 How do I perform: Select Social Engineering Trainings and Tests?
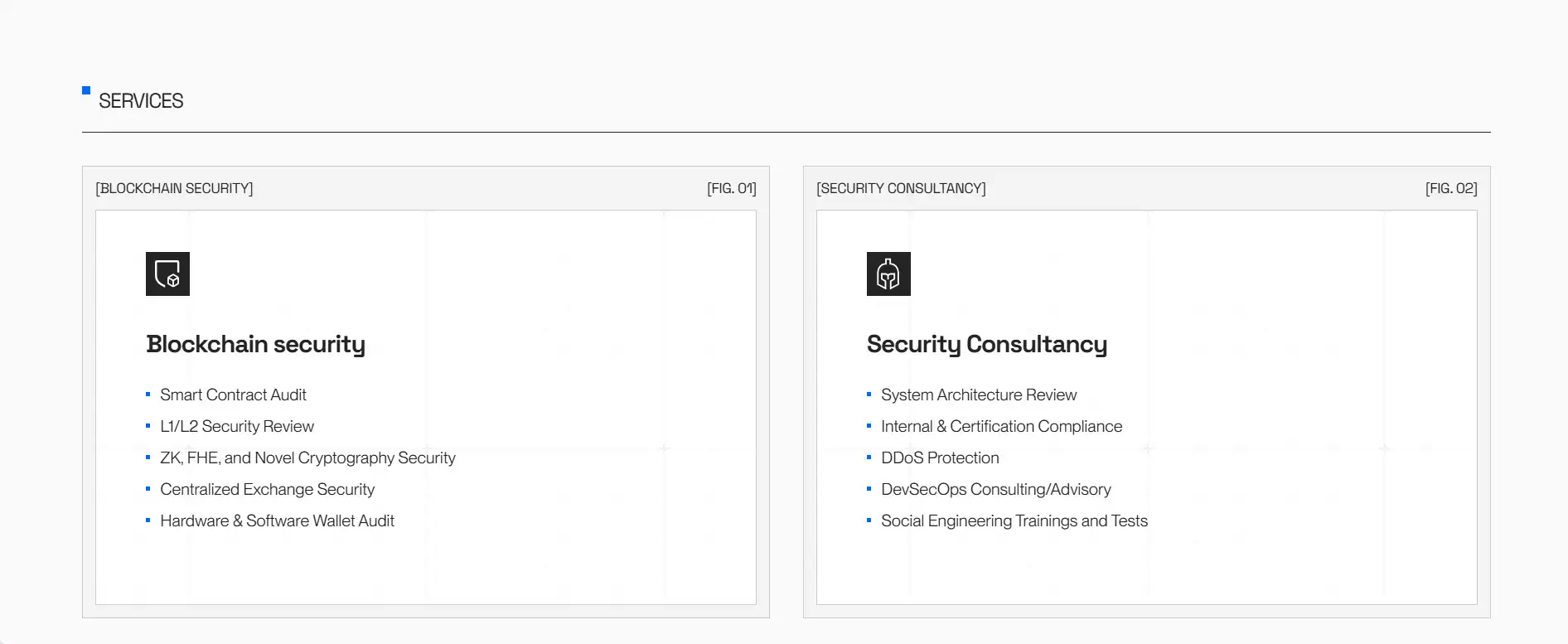[1014, 521]
